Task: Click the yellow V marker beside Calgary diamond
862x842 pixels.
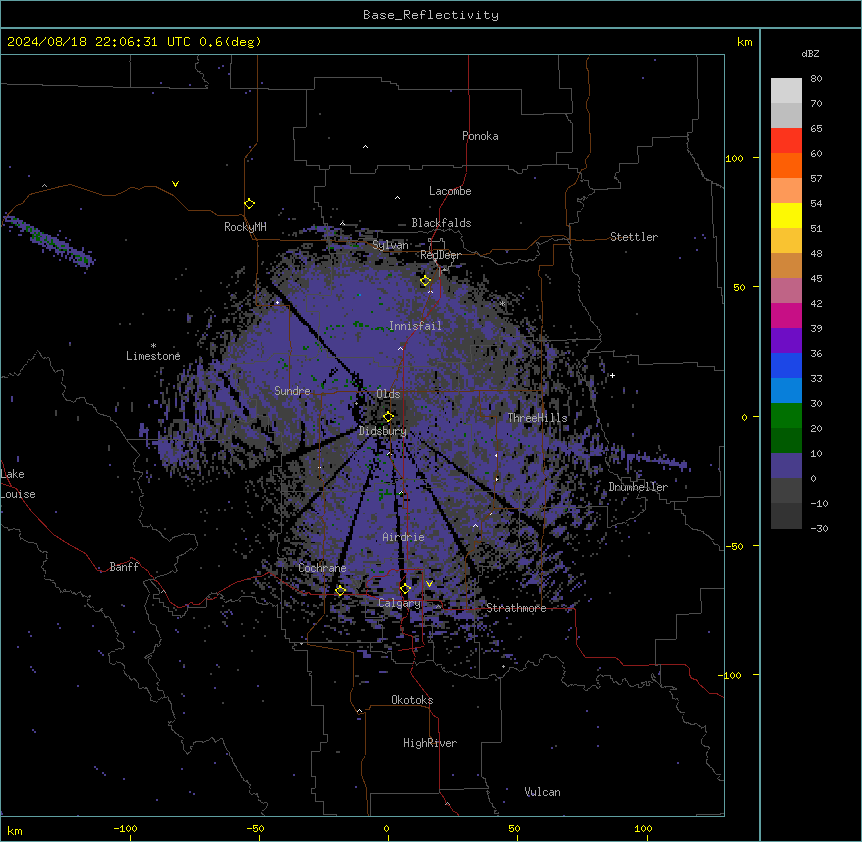Action: pos(429,584)
